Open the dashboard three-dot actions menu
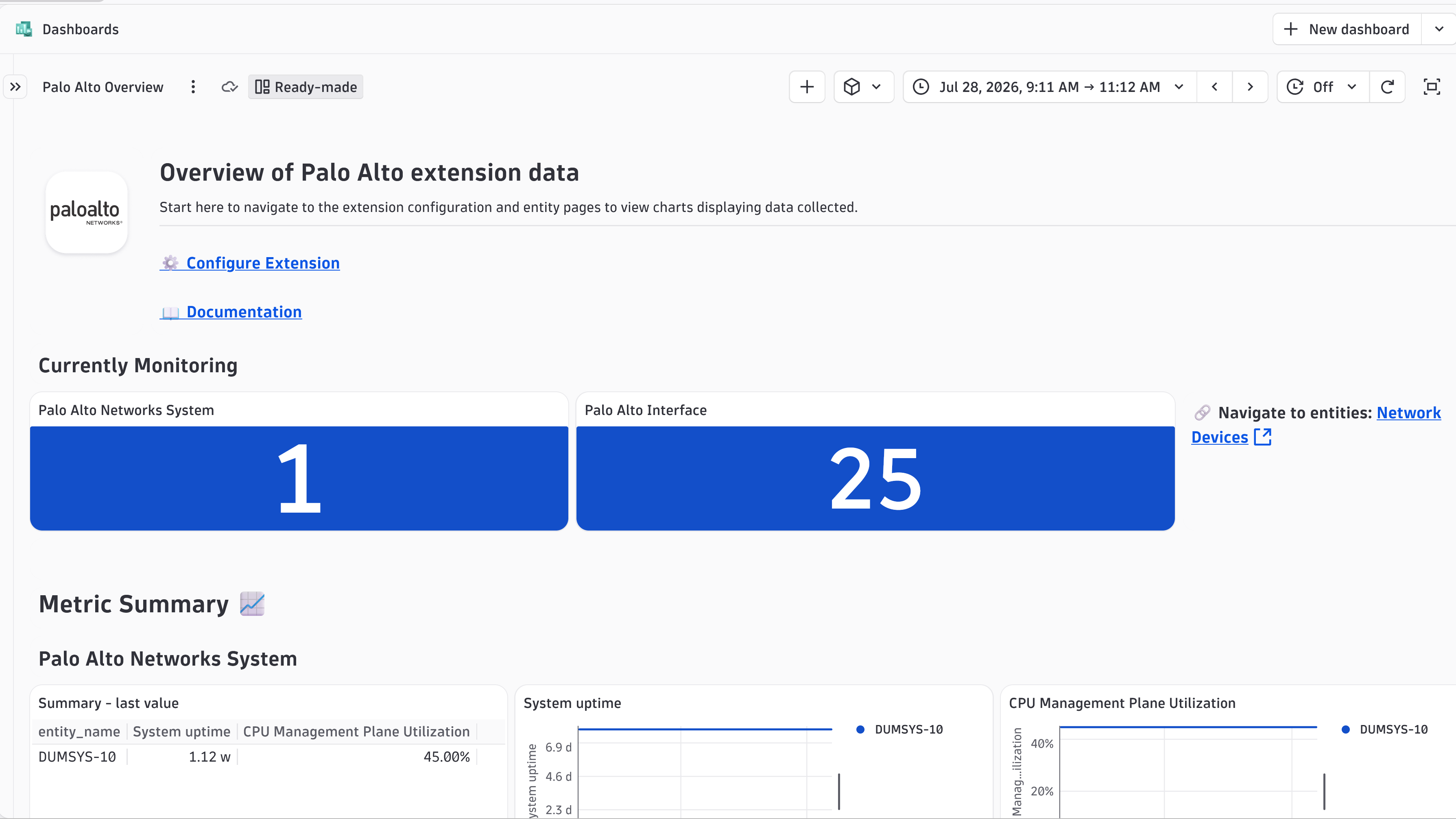The height and width of the screenshot is (819, 1456). click(x=193, y=87)
